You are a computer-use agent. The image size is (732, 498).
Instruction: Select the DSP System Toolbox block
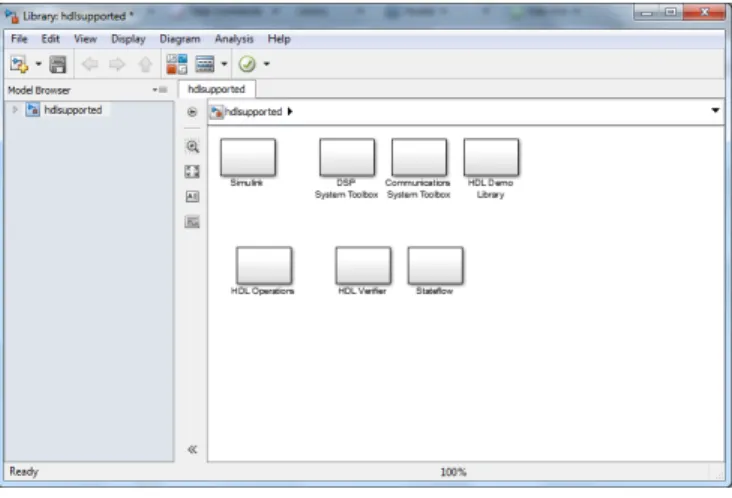pos(347,157)
